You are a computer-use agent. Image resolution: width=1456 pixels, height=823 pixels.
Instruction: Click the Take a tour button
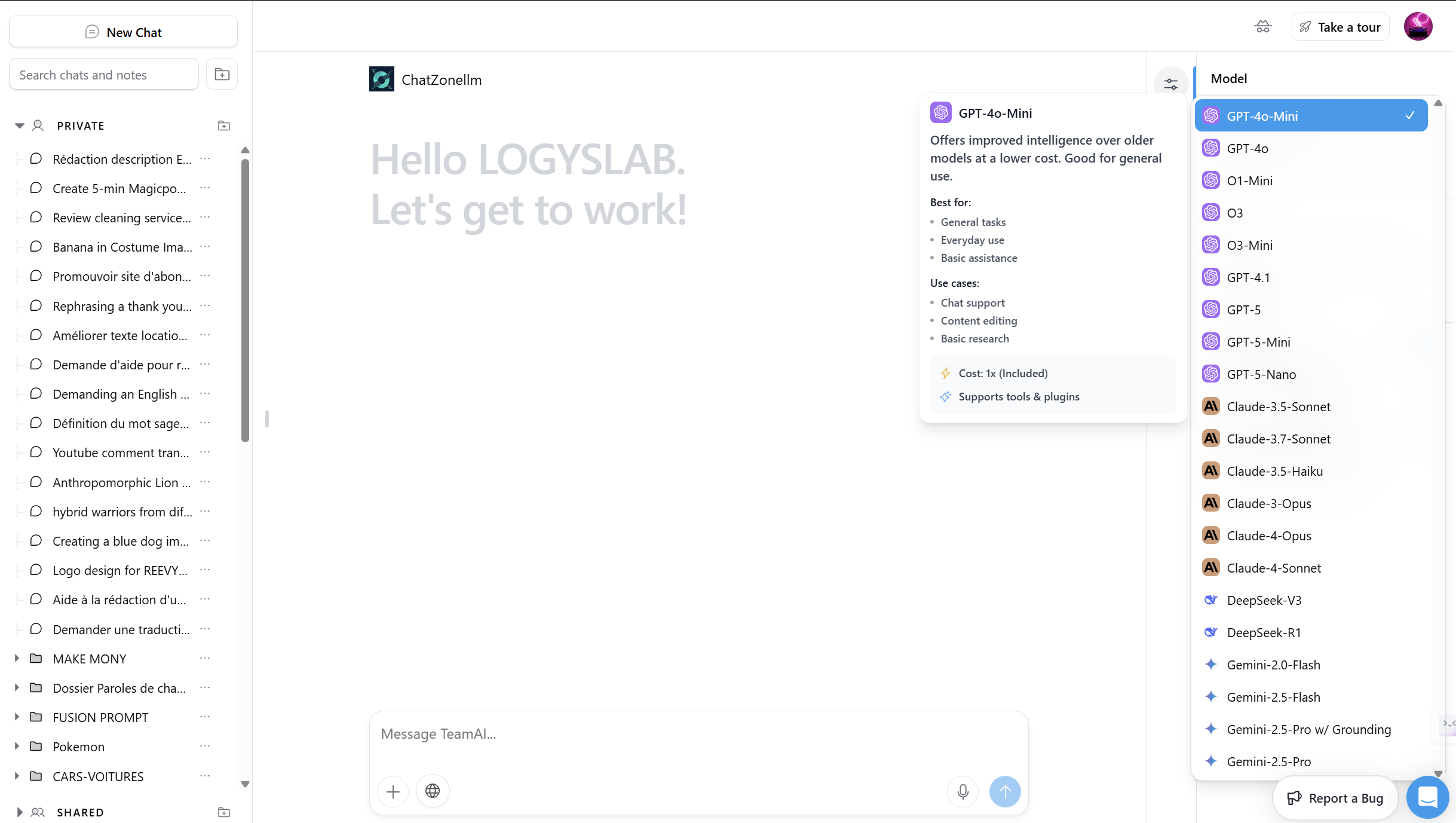(x=1340, y=27)
